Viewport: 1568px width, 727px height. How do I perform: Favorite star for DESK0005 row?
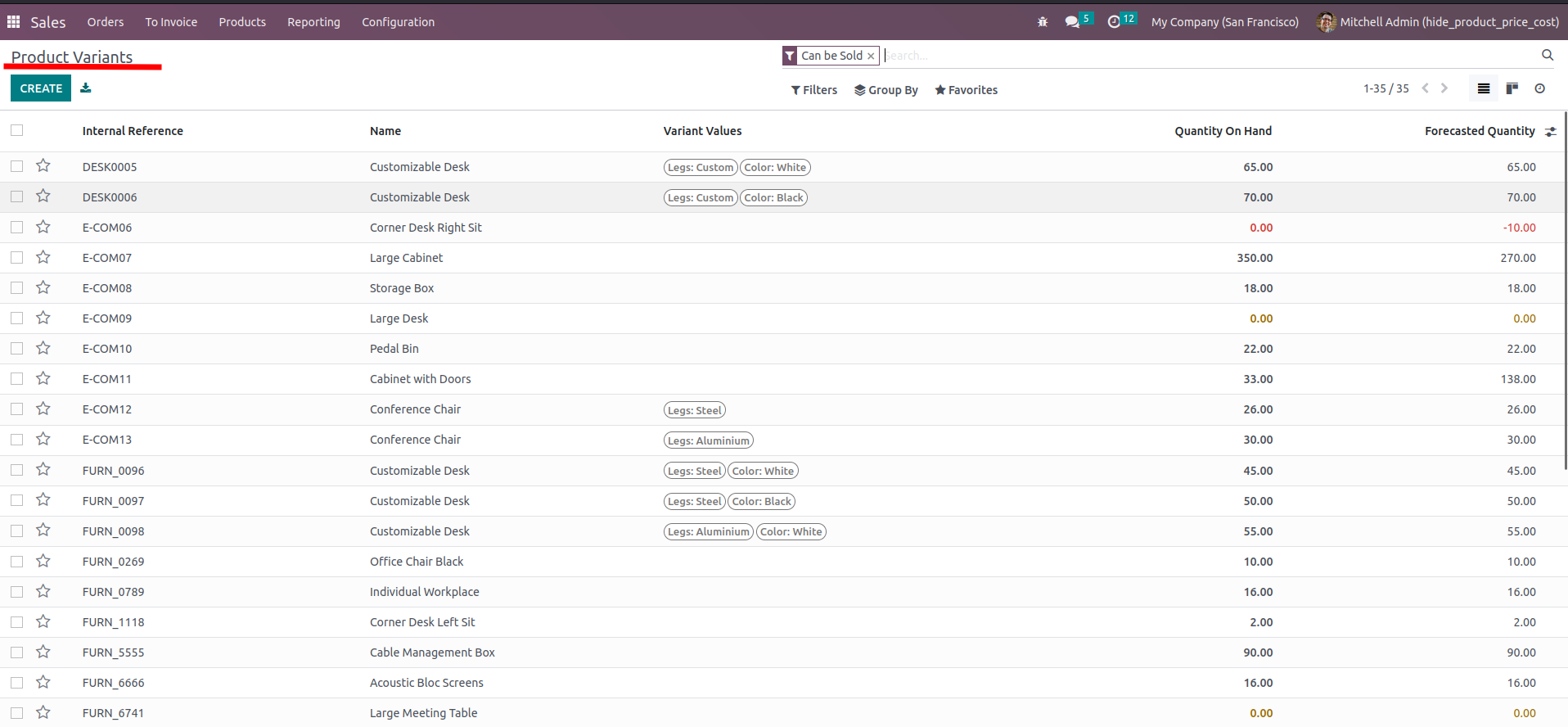(43, 166)
